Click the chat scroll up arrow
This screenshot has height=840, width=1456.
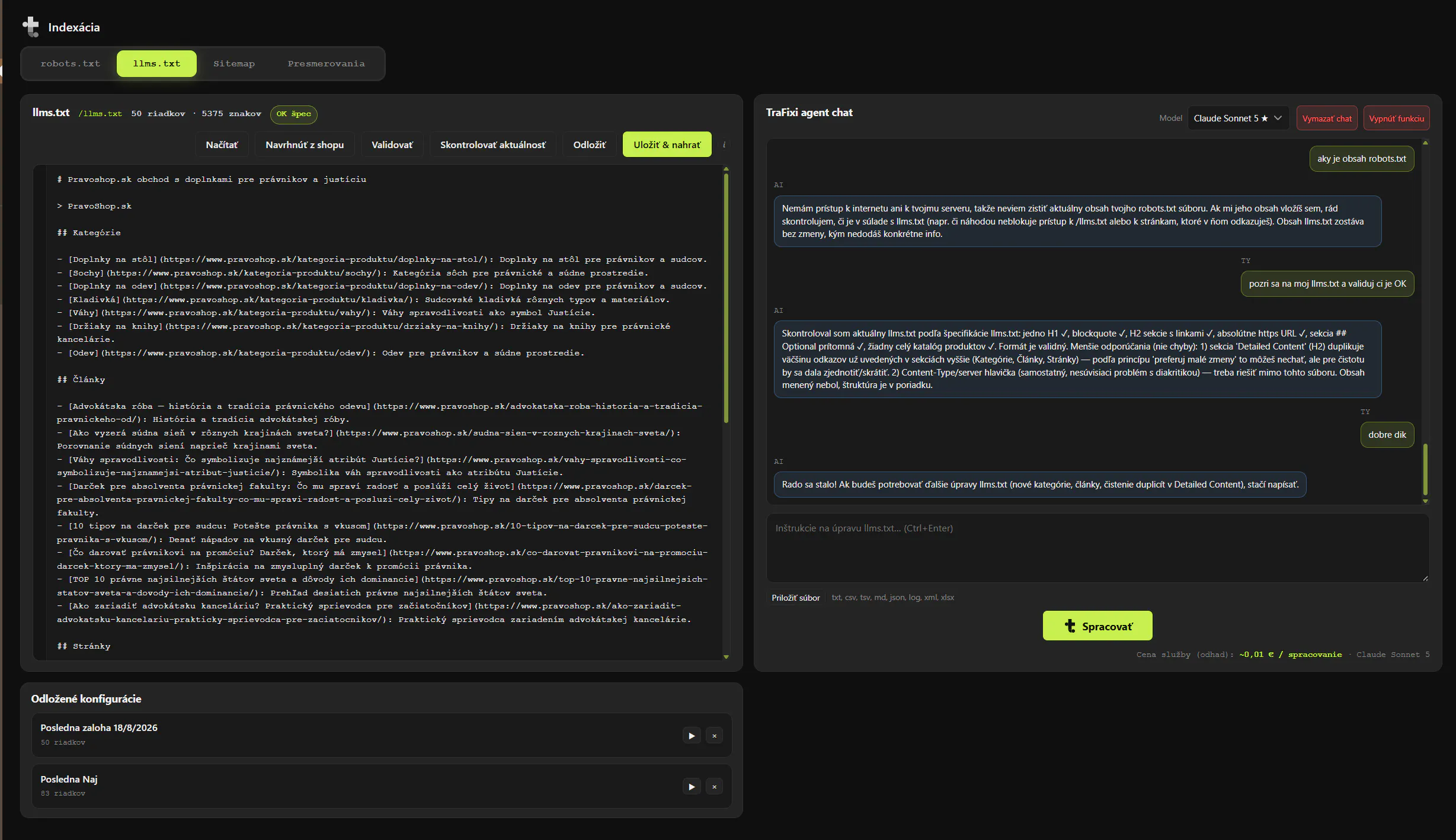(x=1425, y=143)
